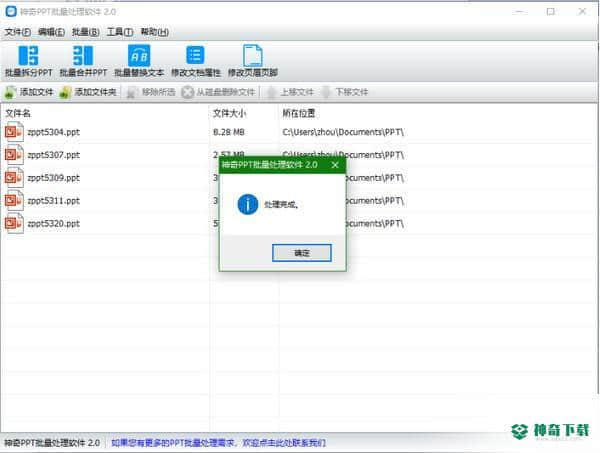Click contact link in status bar

click(218, 443)
